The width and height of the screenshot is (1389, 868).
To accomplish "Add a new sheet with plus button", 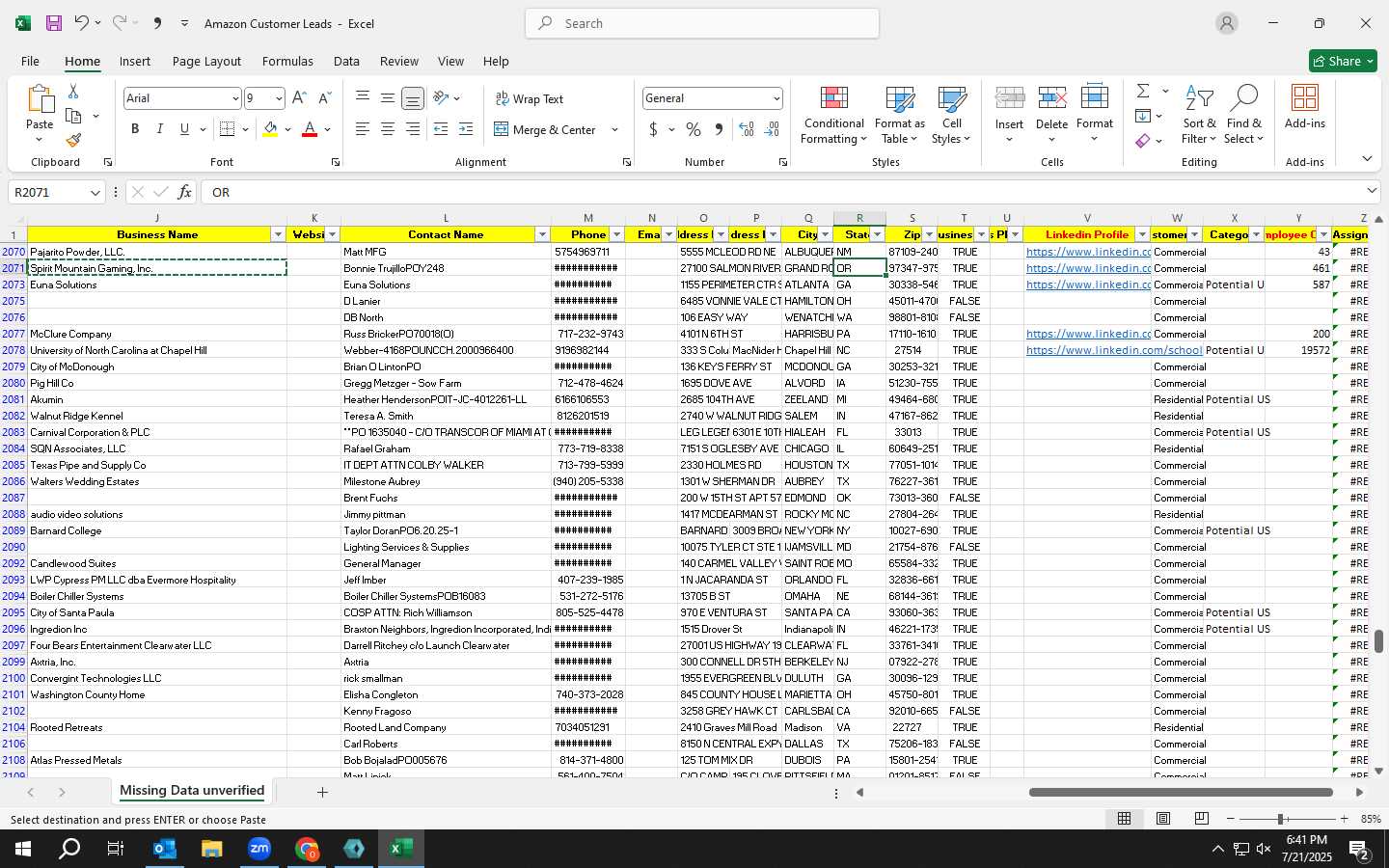I will tap(322, 792).
